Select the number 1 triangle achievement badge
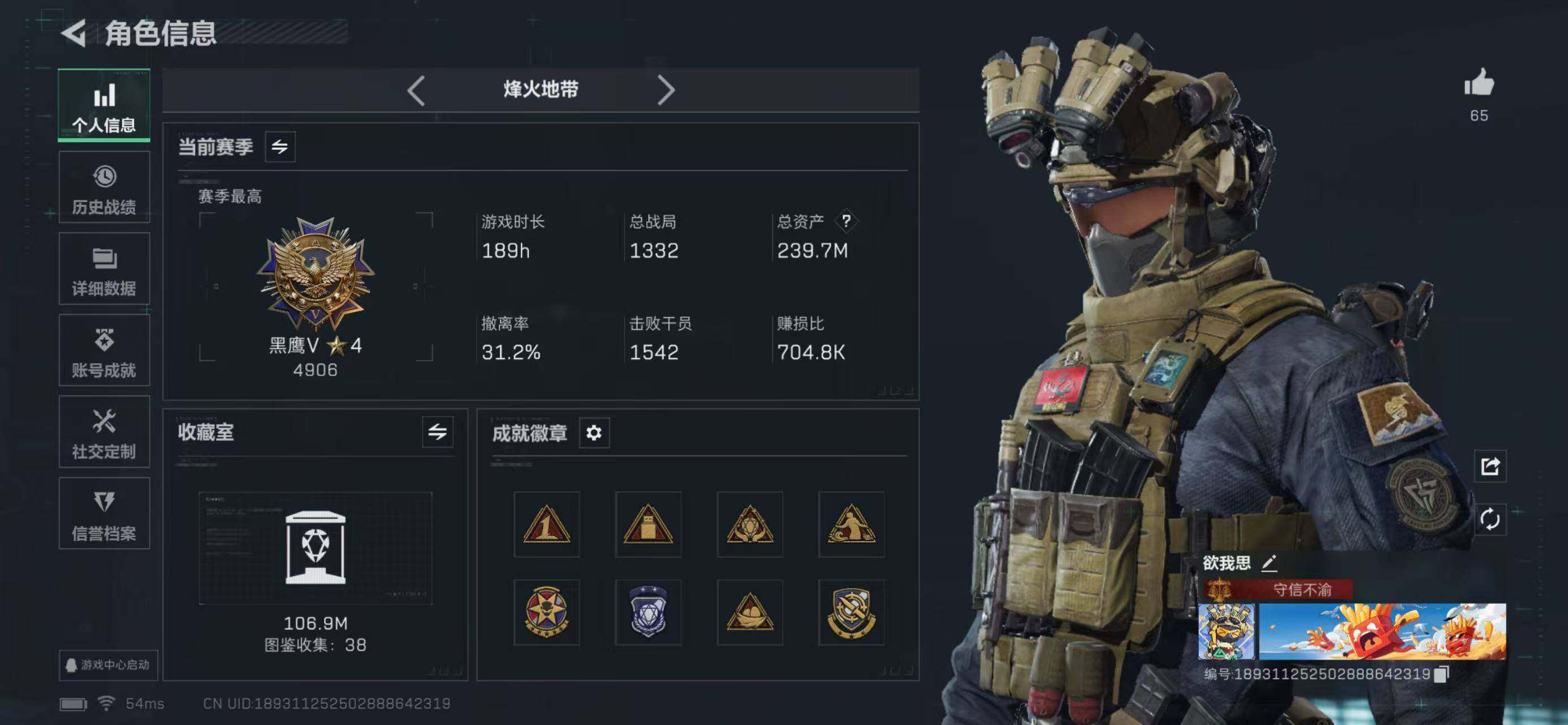This screenshot has height=725, width=1568. click(546, 524)
